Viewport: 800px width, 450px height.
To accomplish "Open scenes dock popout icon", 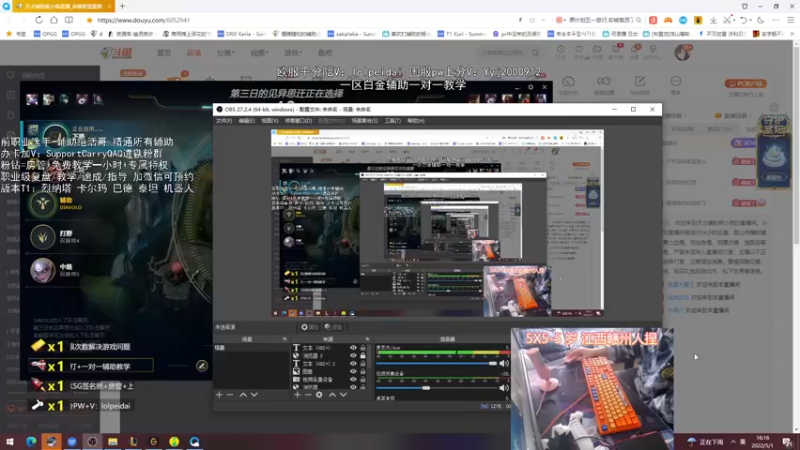I will (285, 339).
